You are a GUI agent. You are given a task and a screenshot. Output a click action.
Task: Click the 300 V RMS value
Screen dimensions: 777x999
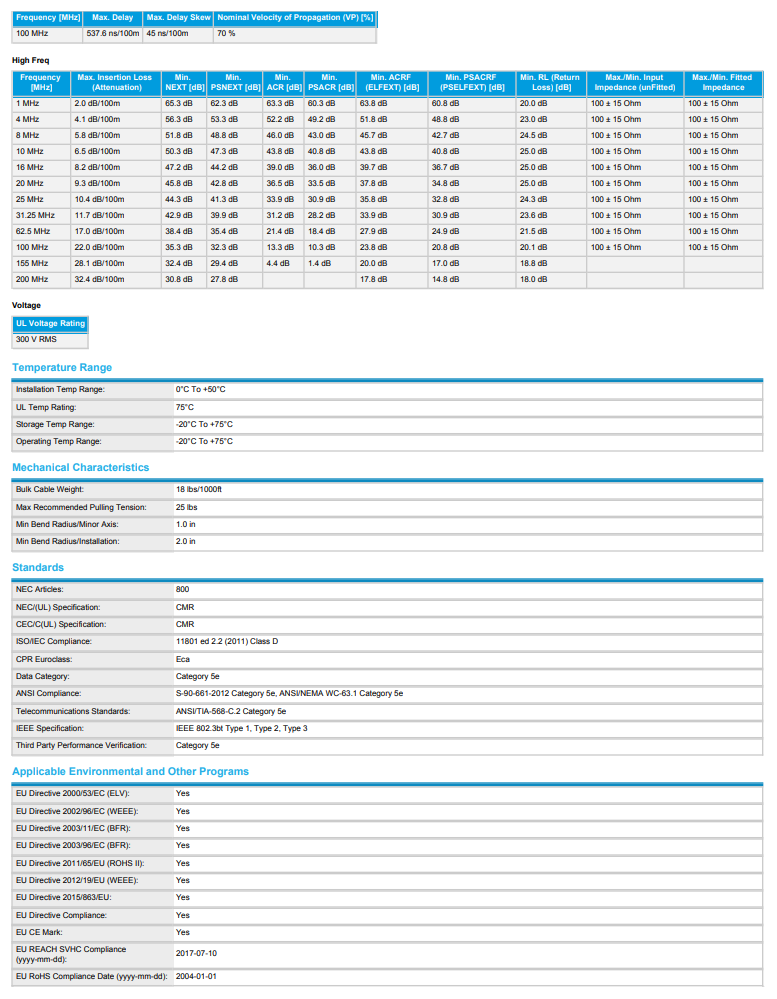[x=36, y=340]
